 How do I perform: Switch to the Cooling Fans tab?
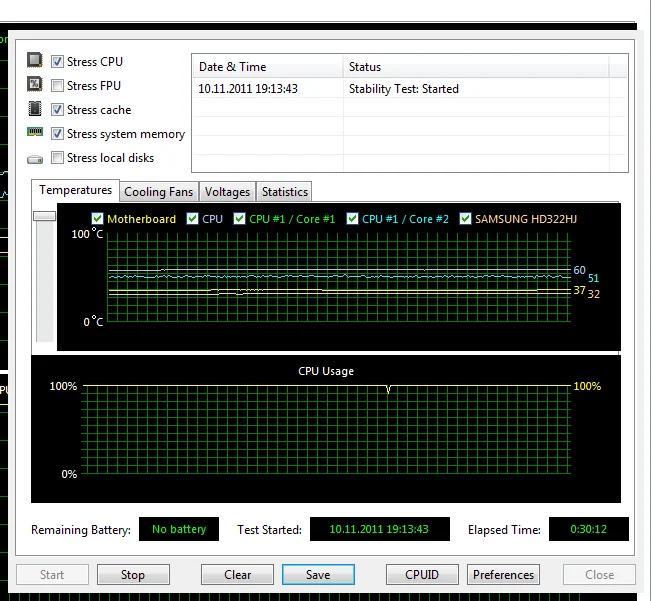(158, 192)
